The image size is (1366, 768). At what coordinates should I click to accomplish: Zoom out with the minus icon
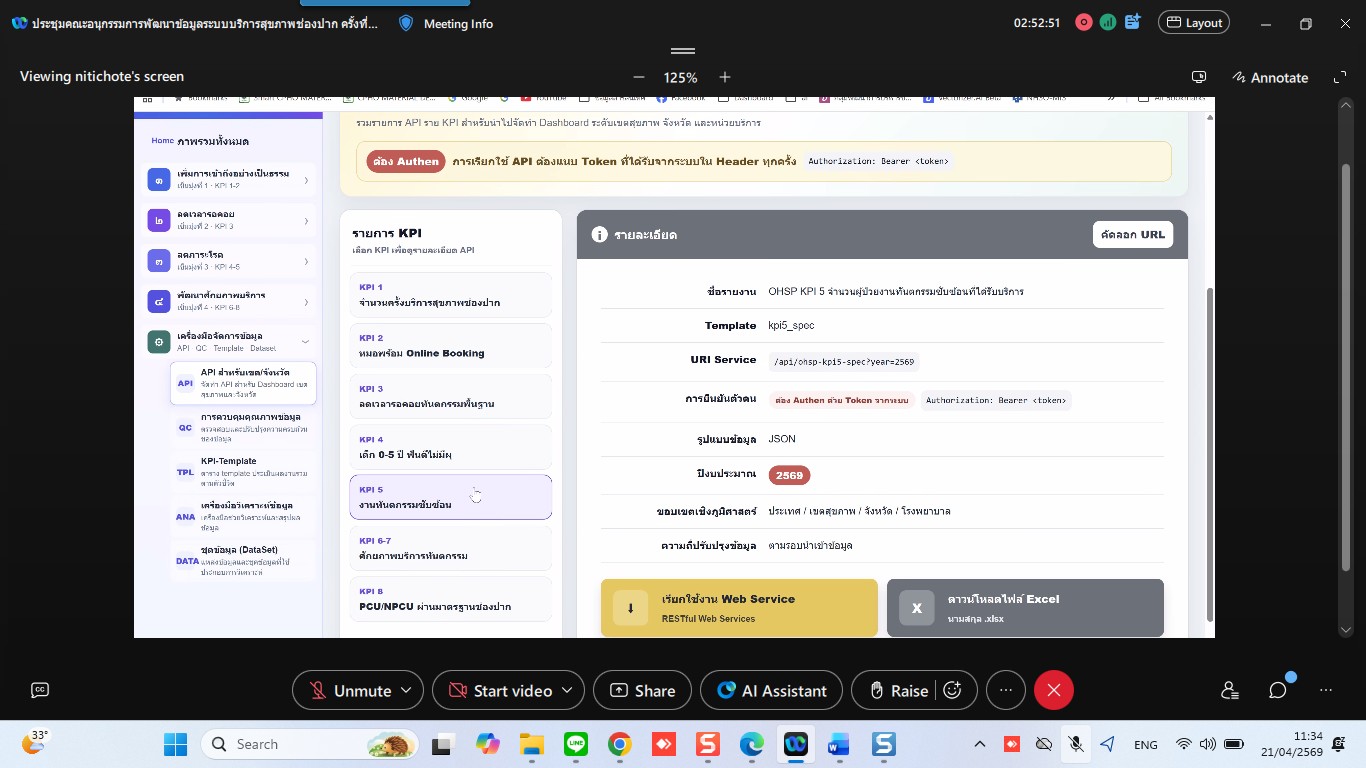639,77
